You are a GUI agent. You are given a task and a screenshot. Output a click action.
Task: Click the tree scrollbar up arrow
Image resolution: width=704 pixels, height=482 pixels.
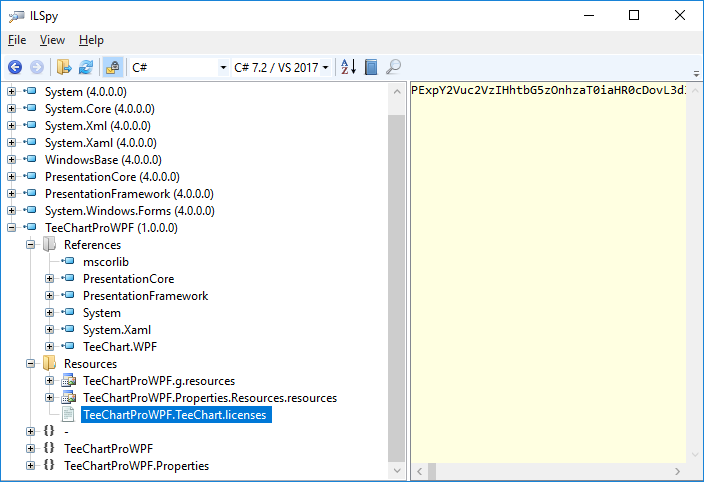(397, 92)
